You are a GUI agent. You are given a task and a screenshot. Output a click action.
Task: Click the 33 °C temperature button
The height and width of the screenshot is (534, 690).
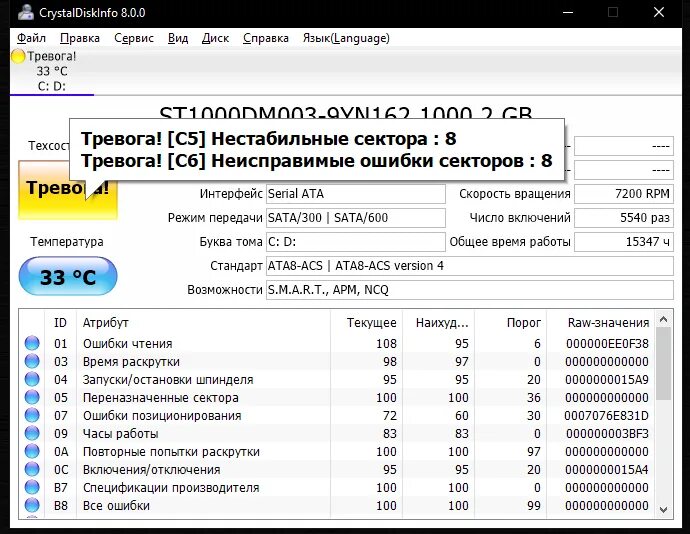(x=68, y=276)
